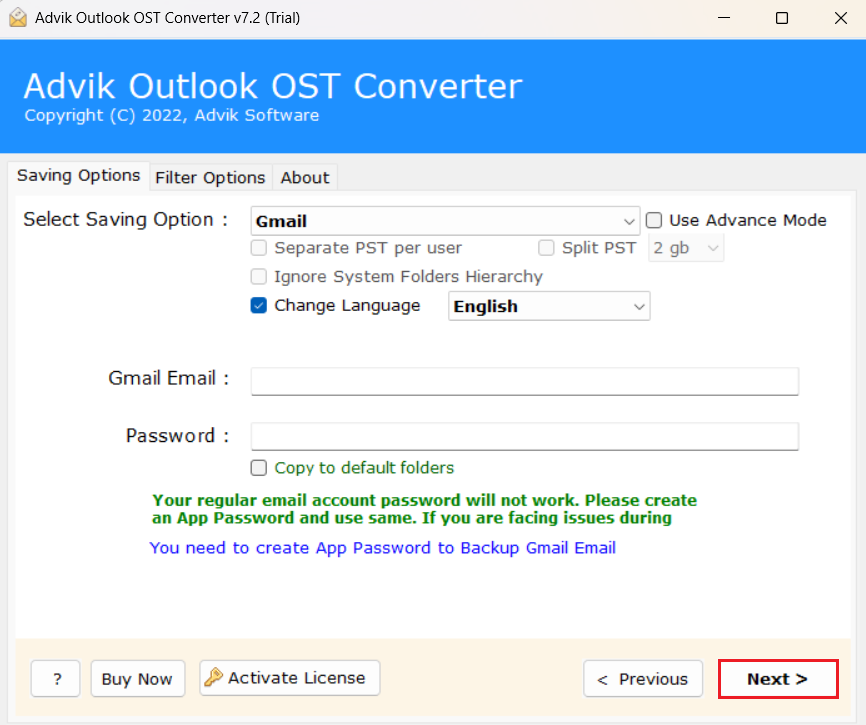Click the Copyright (C) 2022, Advik Software text
The width and height of the screenshot is (866, 725).
coord(172,115)
